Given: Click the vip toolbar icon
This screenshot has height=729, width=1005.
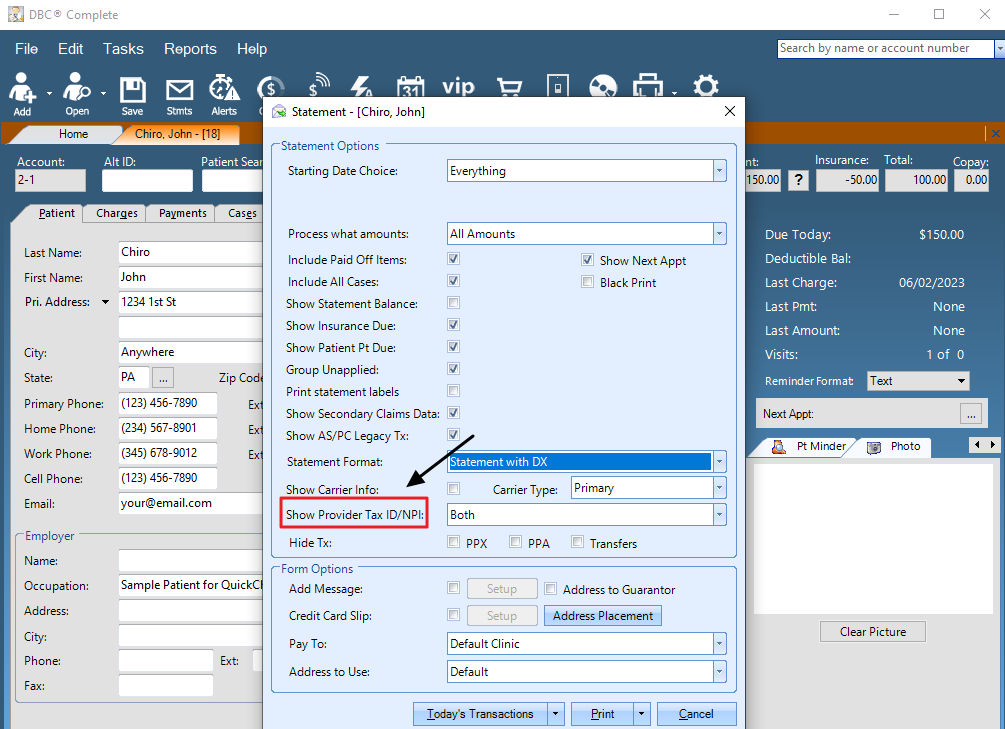Looking at the screenshot, I should [x=458, y=87].
